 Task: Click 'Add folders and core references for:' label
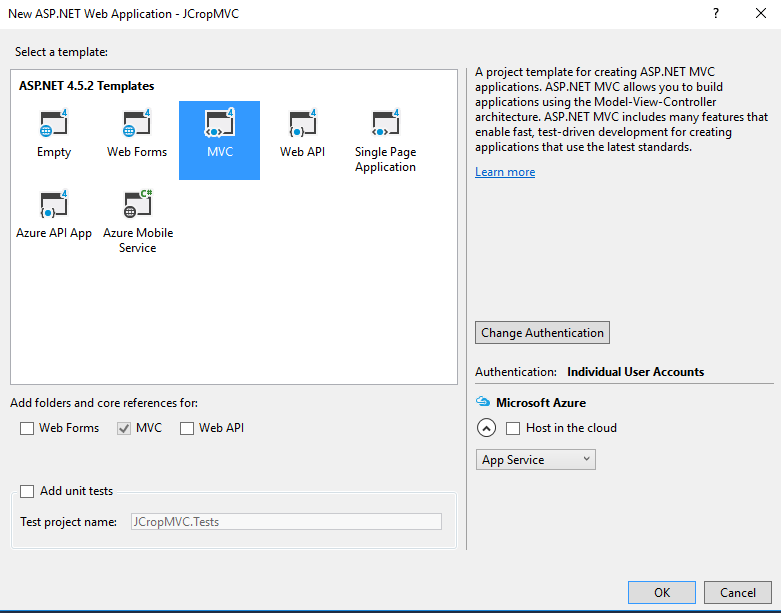coord(104,403)
